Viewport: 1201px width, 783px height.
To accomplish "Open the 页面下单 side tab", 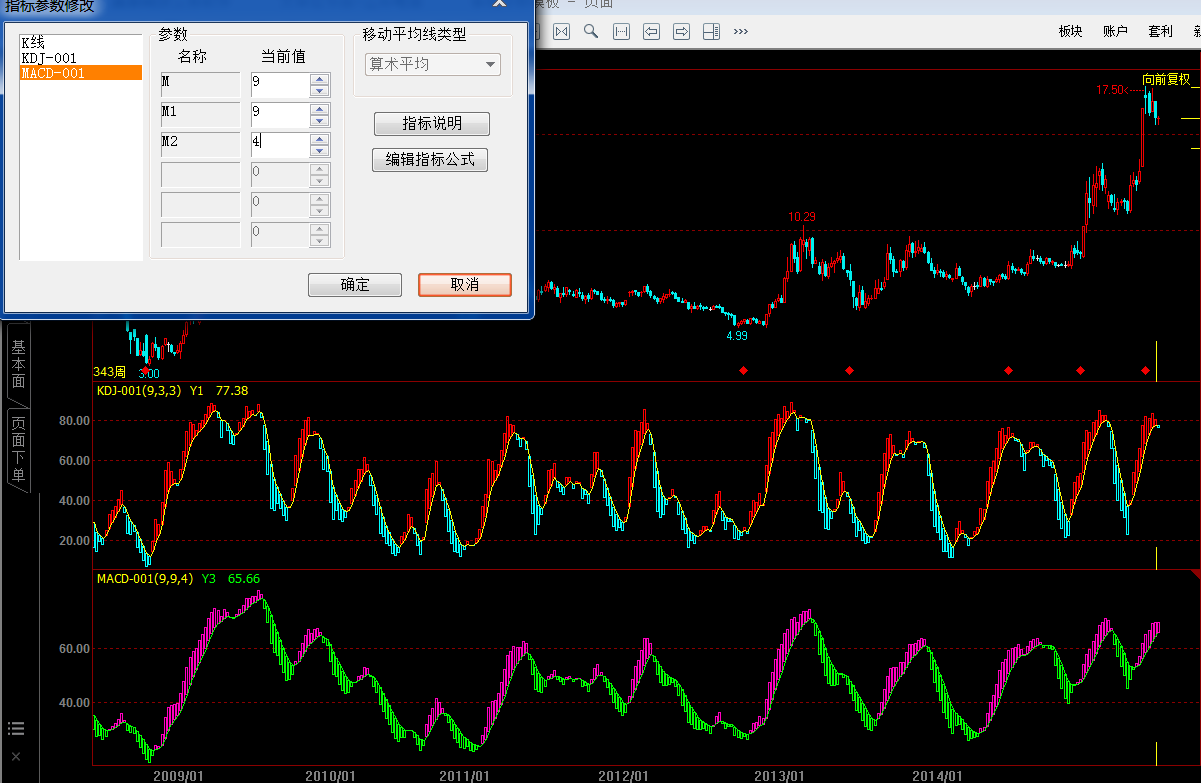I will tap(18, 450).
